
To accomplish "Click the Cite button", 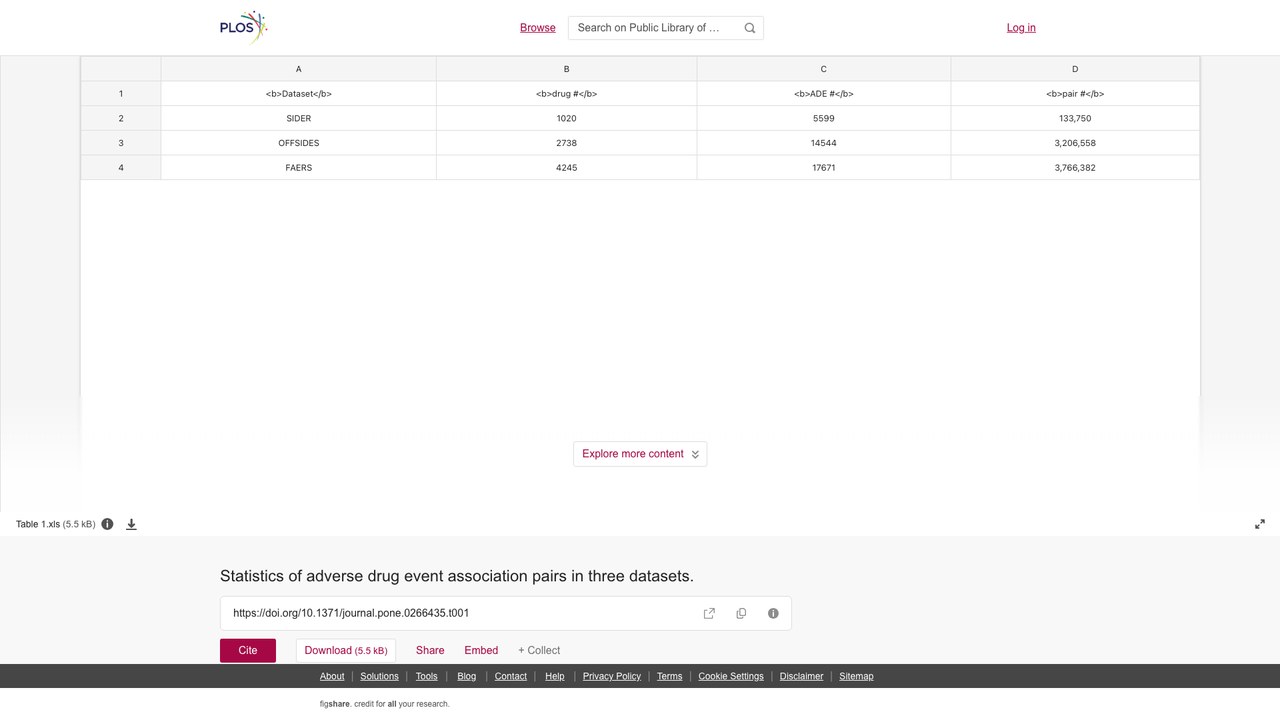I will point(248,650).
